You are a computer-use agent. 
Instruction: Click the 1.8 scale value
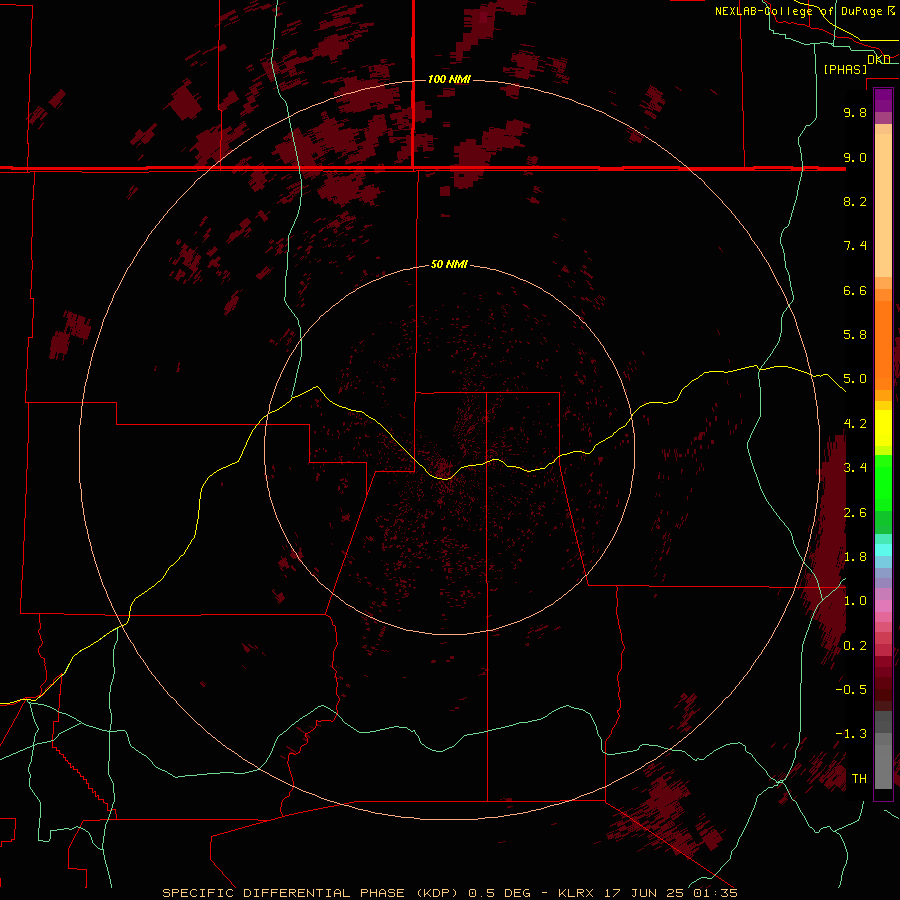click(855, 557)
